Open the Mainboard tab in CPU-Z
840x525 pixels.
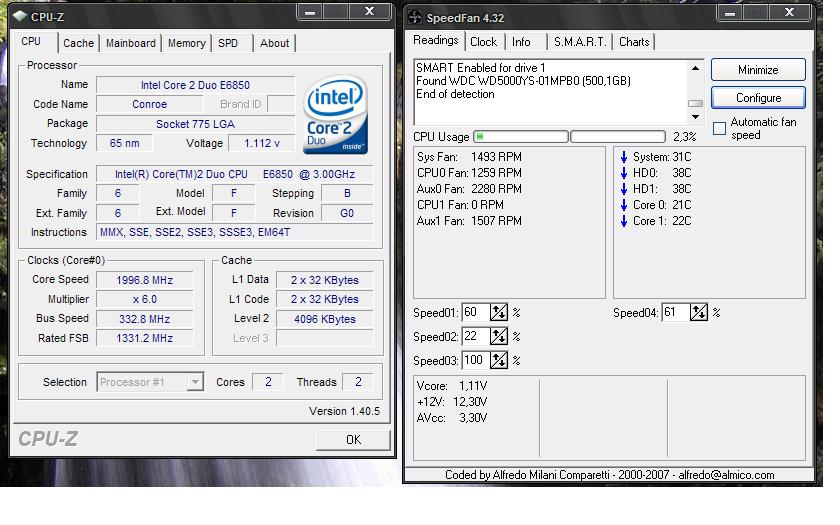(131, 43)
